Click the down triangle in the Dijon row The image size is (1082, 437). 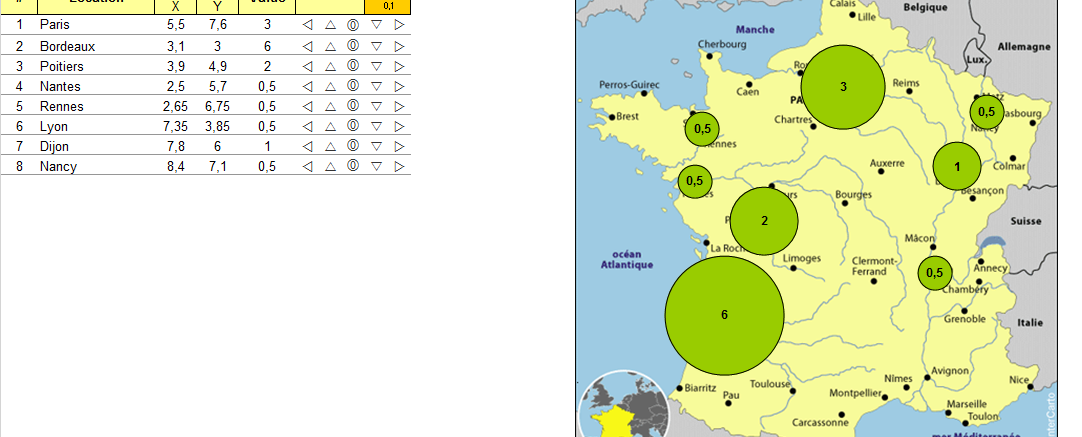(376, 146)
